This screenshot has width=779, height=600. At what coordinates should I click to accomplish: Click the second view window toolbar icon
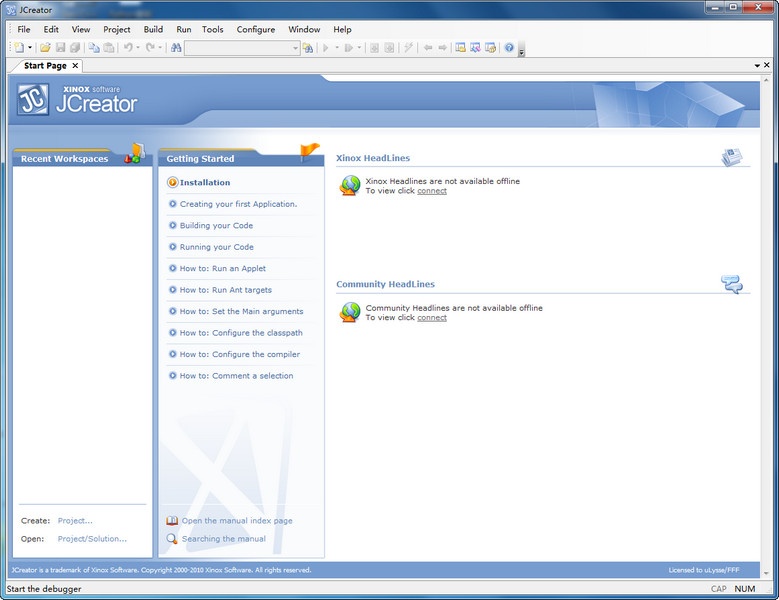point(475,48)
